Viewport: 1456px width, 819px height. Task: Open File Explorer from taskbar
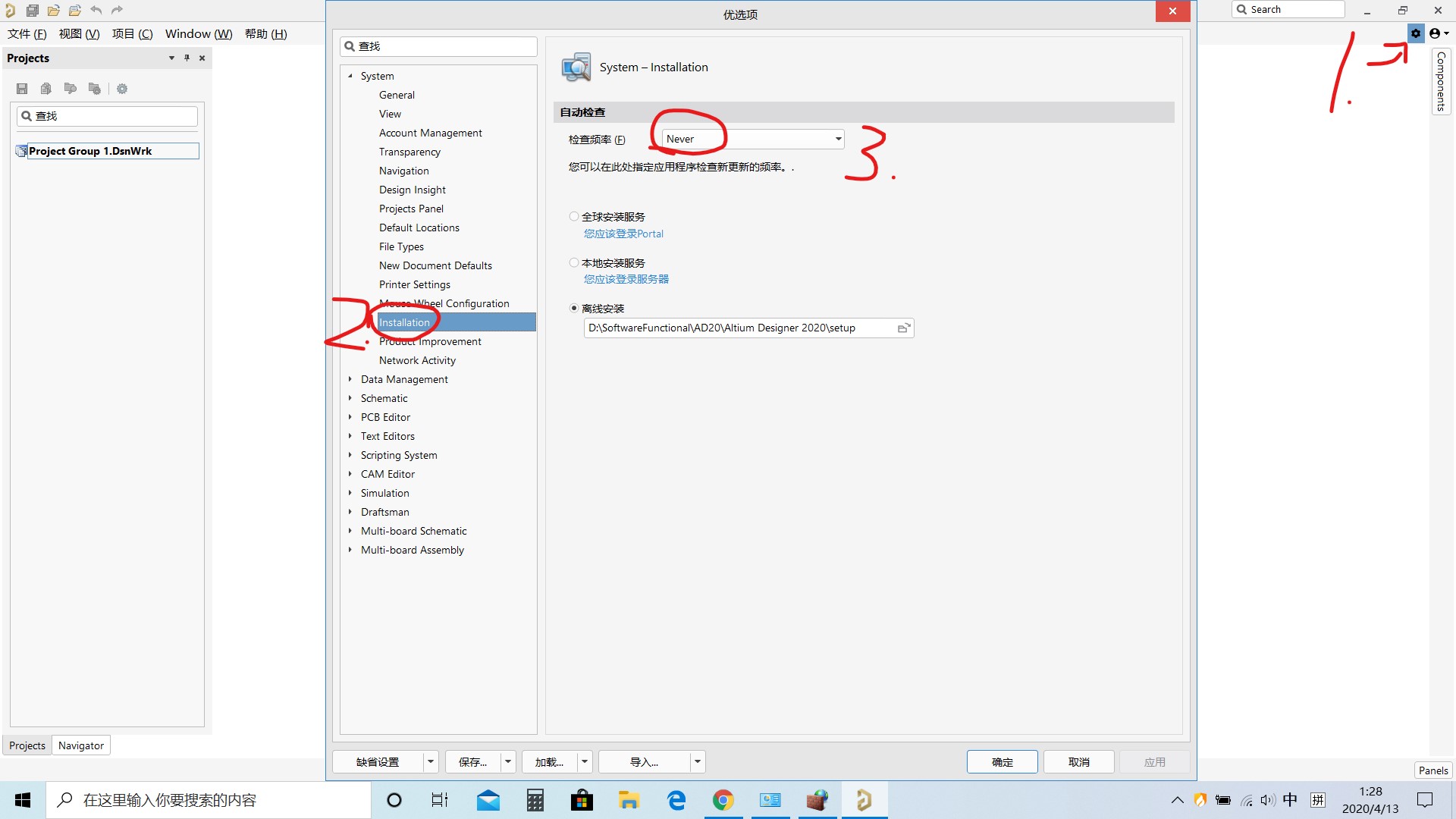[629, 800]
